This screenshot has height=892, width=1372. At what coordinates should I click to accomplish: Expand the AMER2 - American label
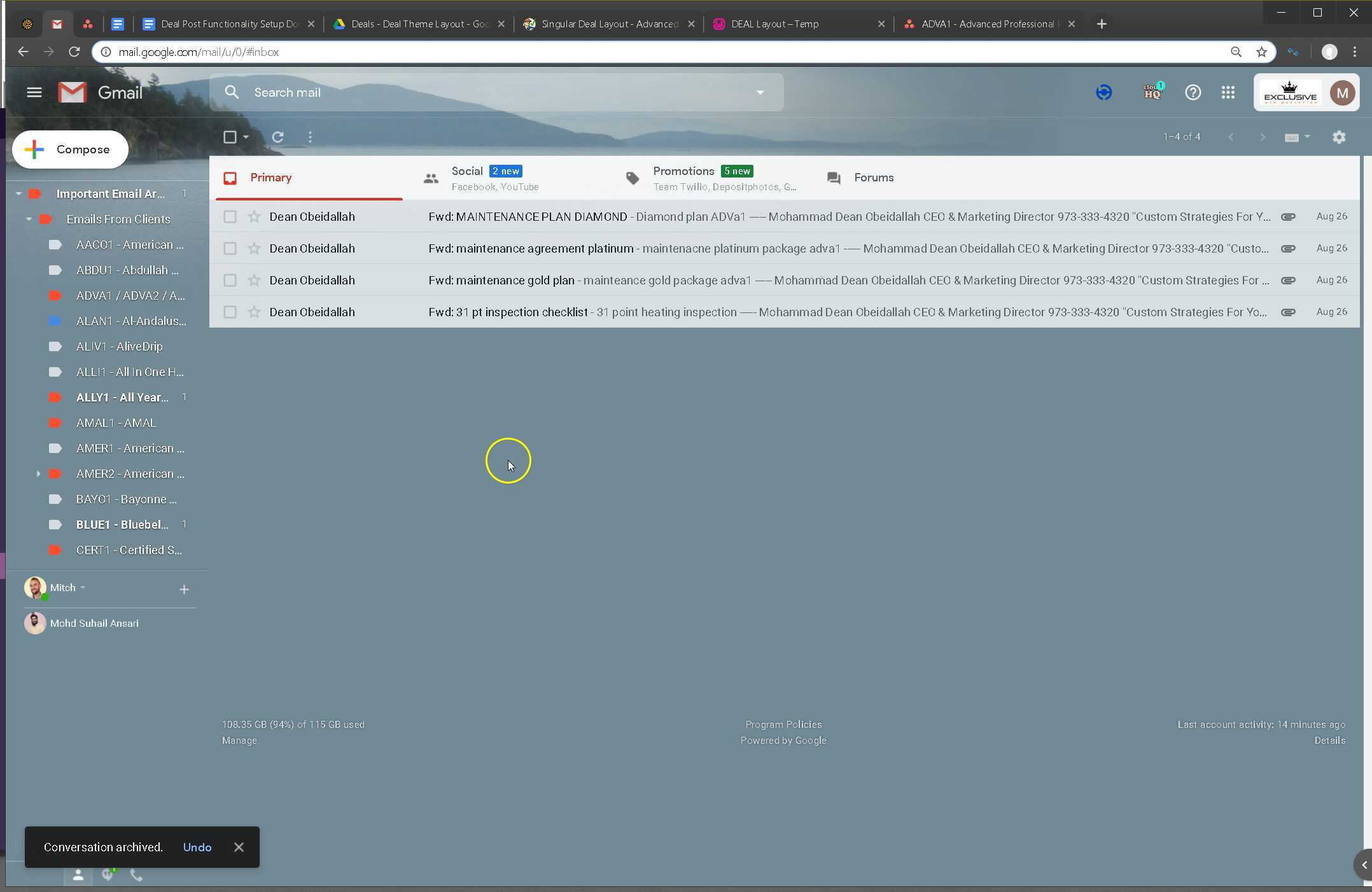[x=38, y=473]
